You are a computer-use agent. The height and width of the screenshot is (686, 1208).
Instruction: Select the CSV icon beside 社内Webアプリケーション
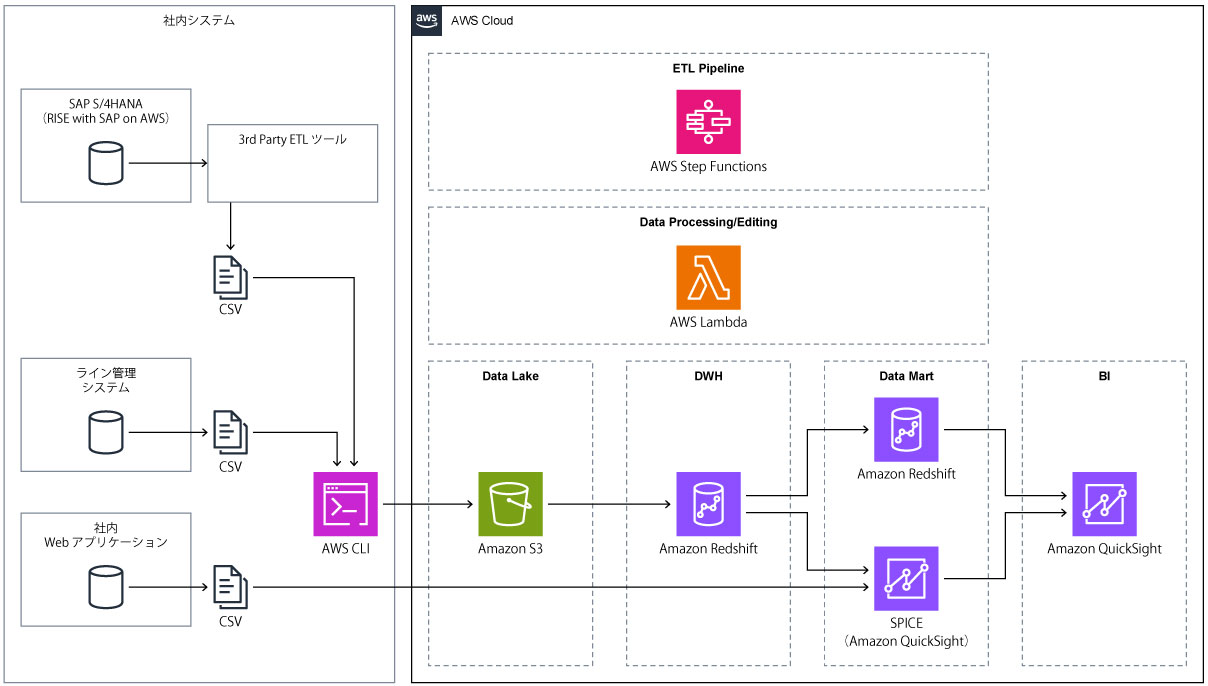click(x=230, y=586)
